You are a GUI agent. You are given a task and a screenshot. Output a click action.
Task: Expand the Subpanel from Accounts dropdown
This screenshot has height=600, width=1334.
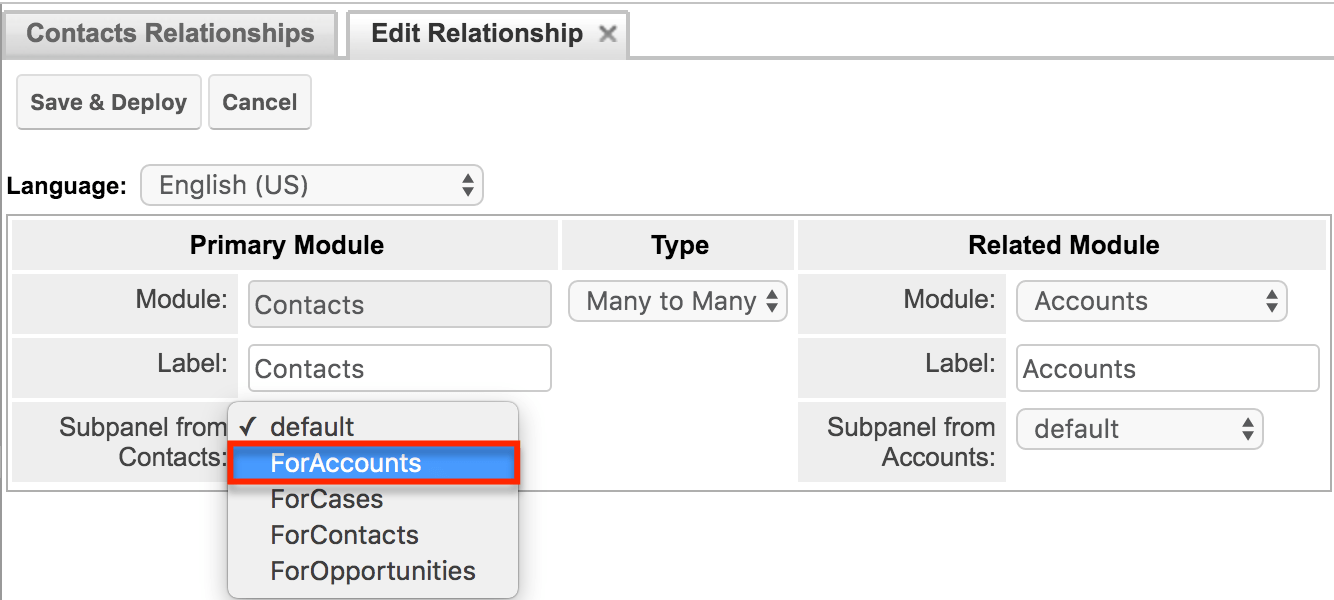pos(1139,429)
